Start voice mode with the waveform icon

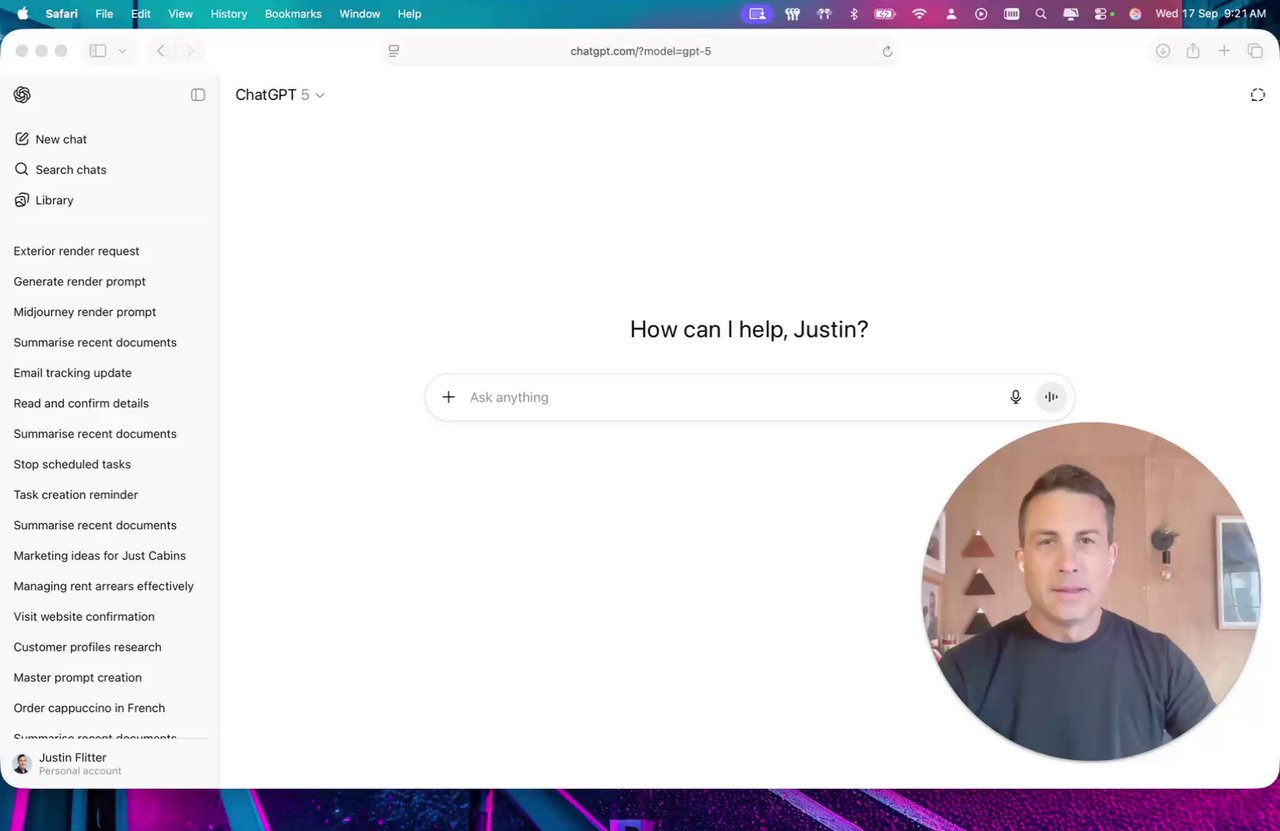(x=1051, y=397)
